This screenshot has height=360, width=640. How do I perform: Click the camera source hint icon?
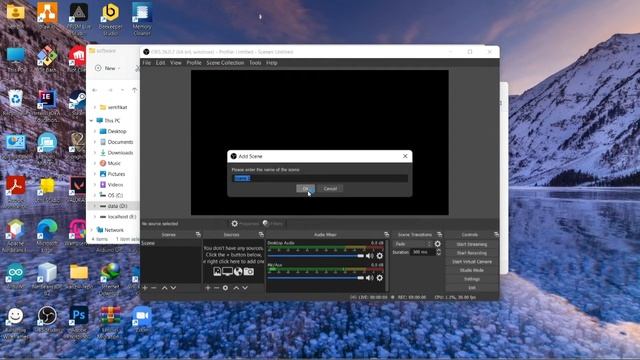tap(249, 271)
